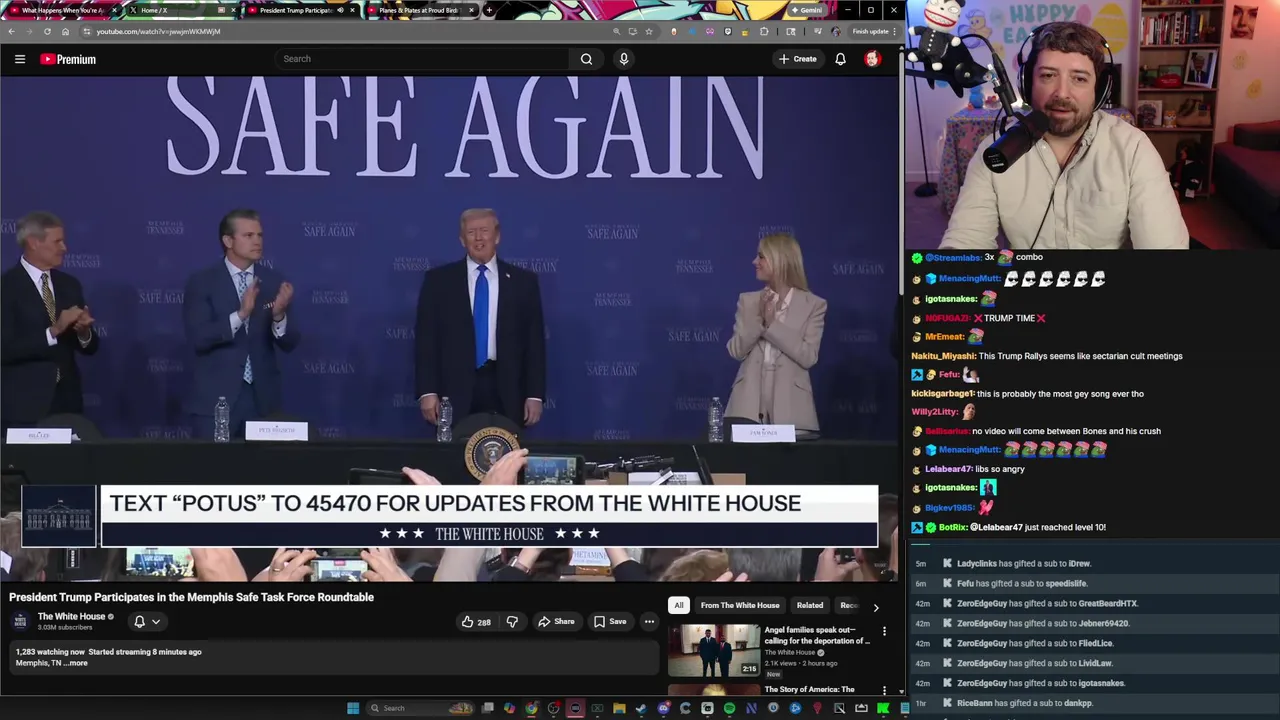Open the Gemini button in the title bar
This screenshot has width=1280, height=720.
pos(806,10)
